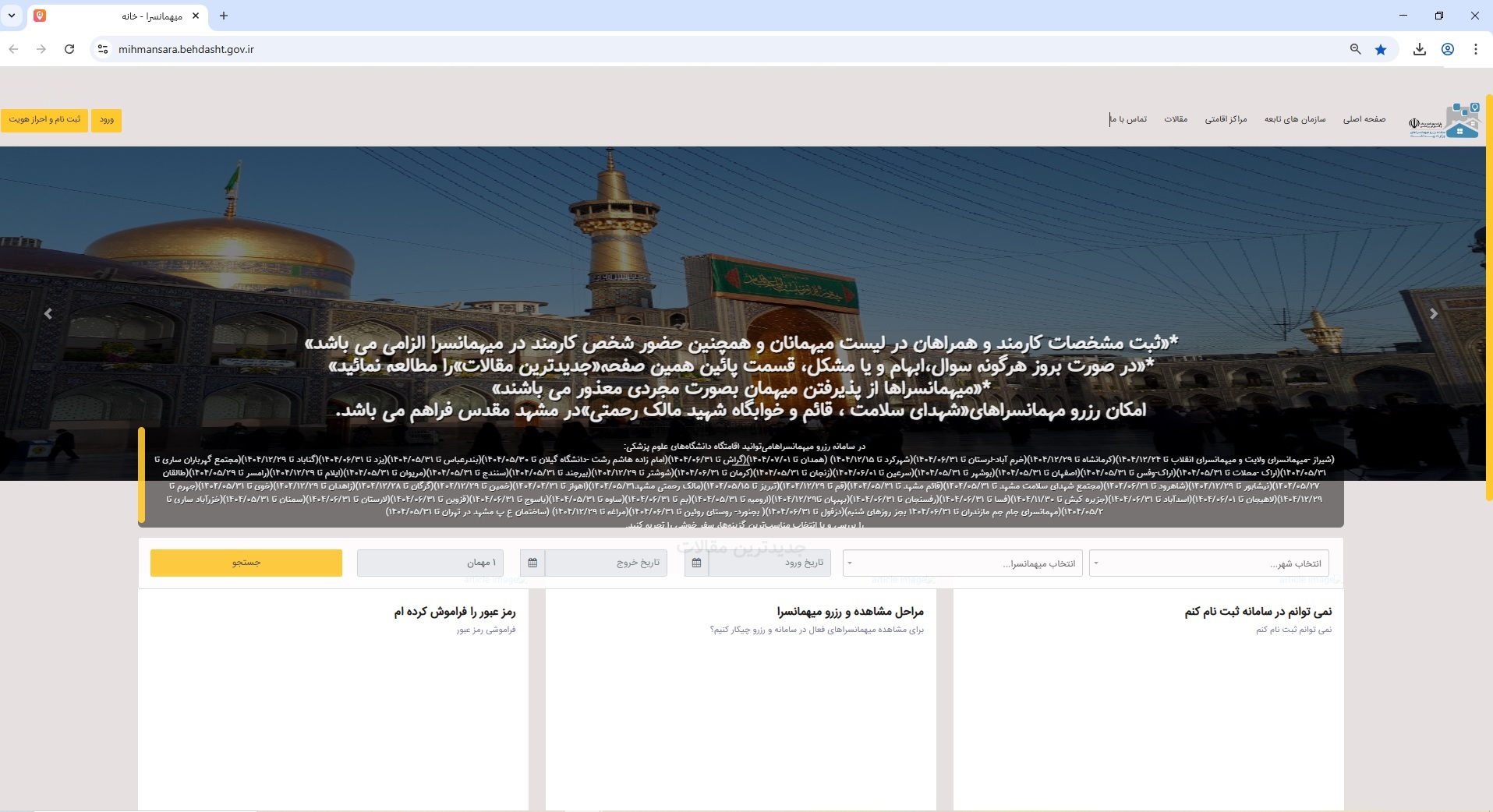The height and width of the screenshot is (812, 1493).
Task: Open the zoom magnifier in address bar
Action: pyautogui.click(x=1356, y=49)
